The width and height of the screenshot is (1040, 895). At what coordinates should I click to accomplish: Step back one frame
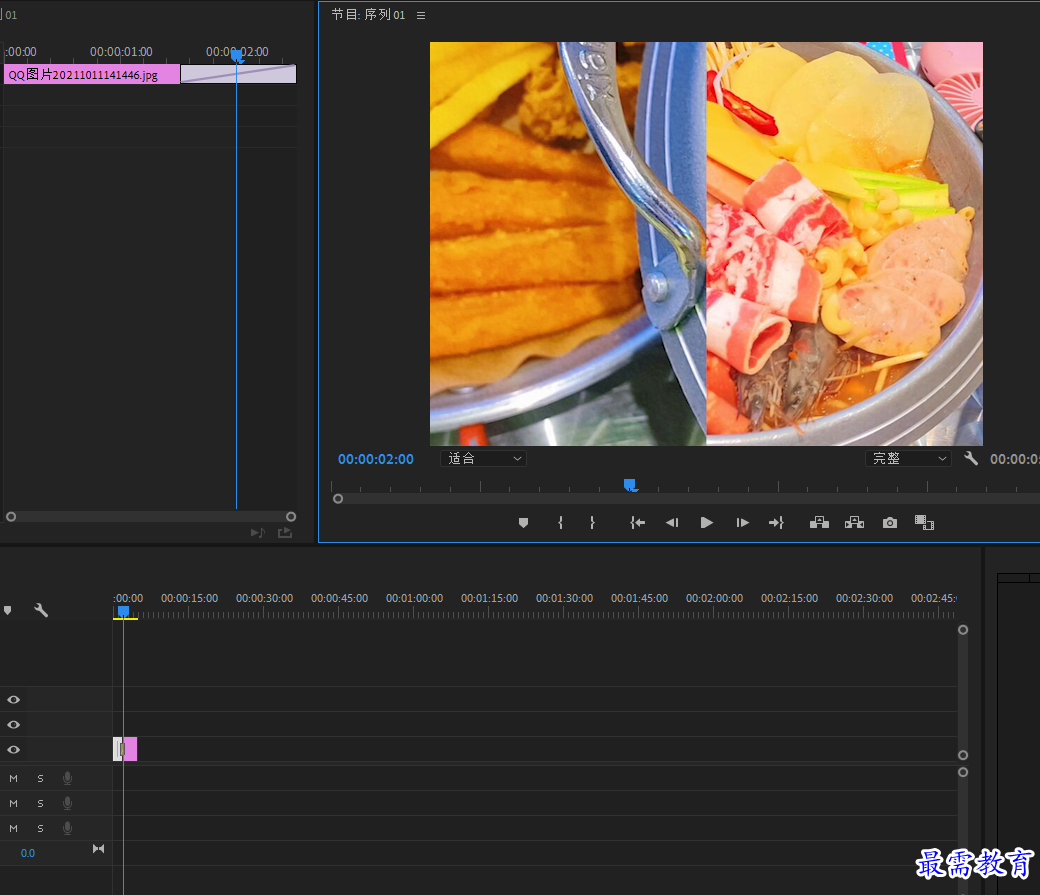click(x=672, y=523)
